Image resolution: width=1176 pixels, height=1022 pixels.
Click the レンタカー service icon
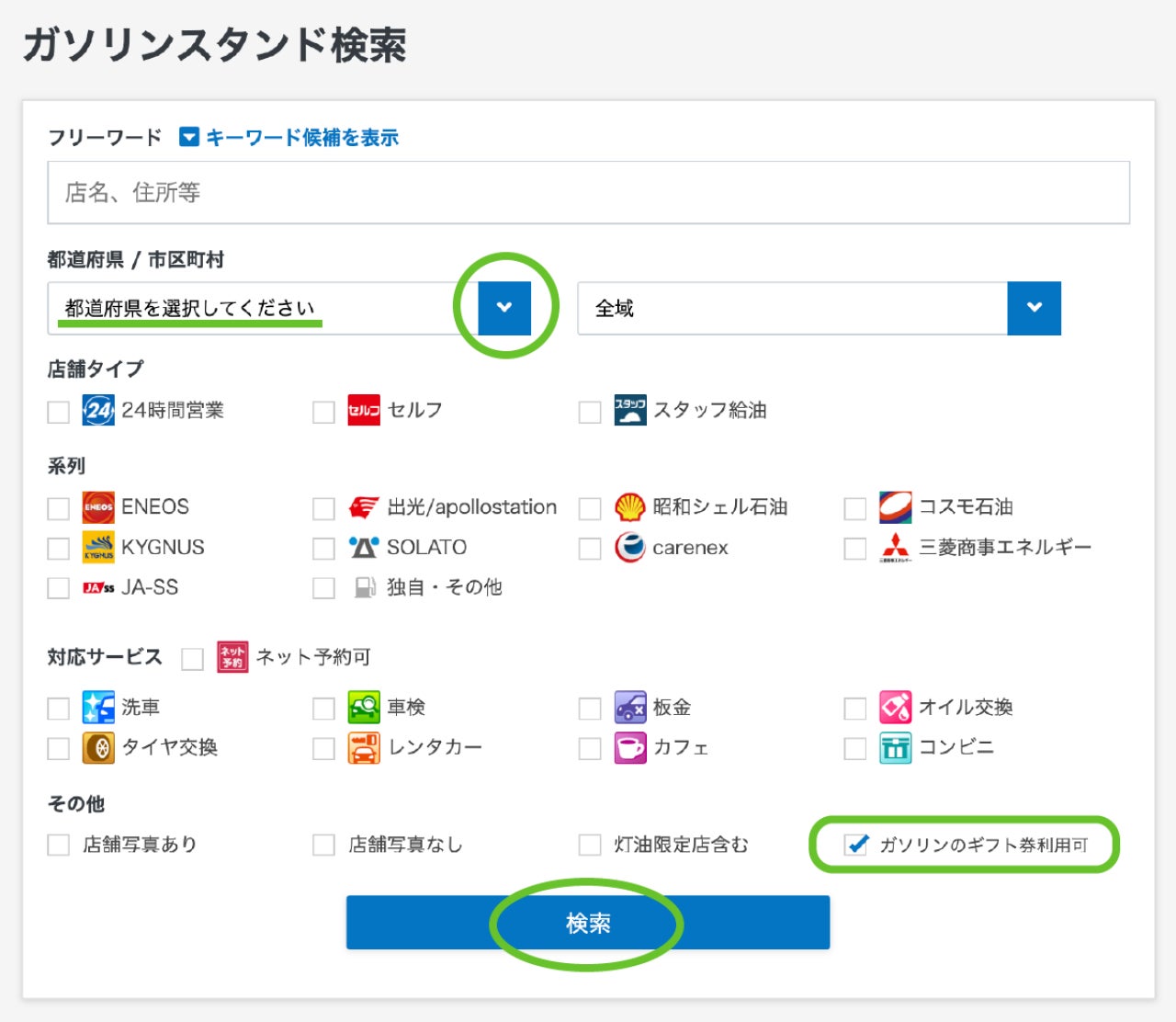coord(364,748)
